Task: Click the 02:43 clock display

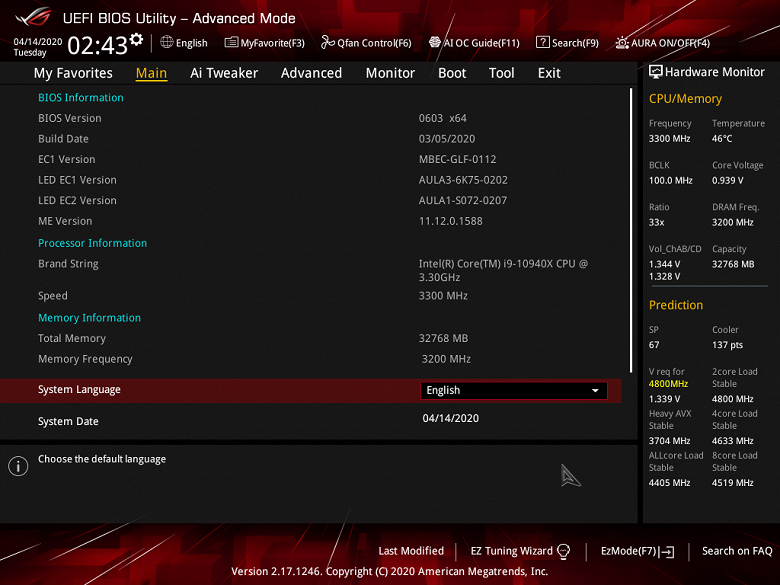Action: pos(98,46)
